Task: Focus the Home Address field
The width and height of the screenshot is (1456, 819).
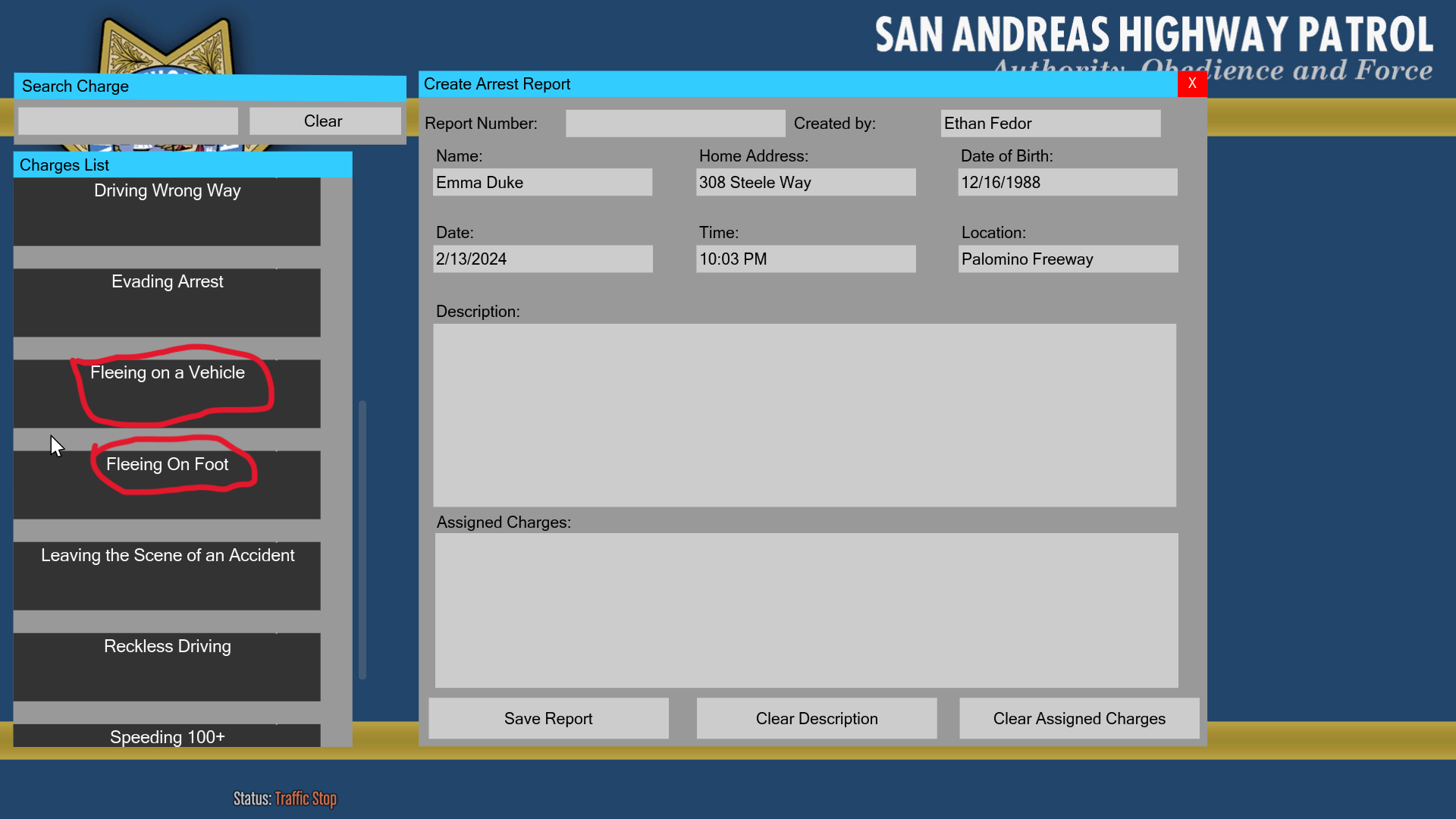Action: click(805, 183)
